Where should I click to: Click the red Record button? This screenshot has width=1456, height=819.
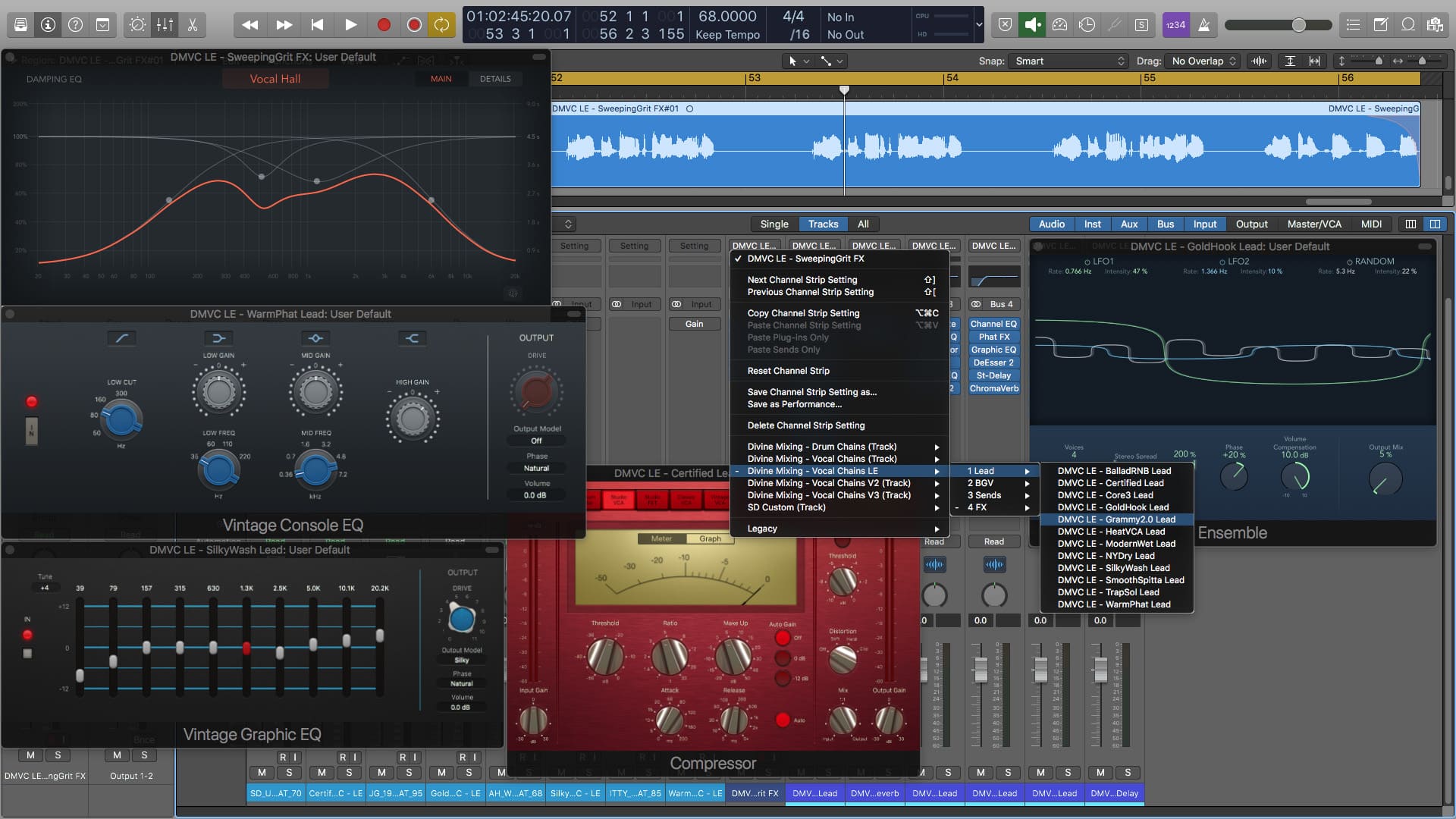point(384,25)
